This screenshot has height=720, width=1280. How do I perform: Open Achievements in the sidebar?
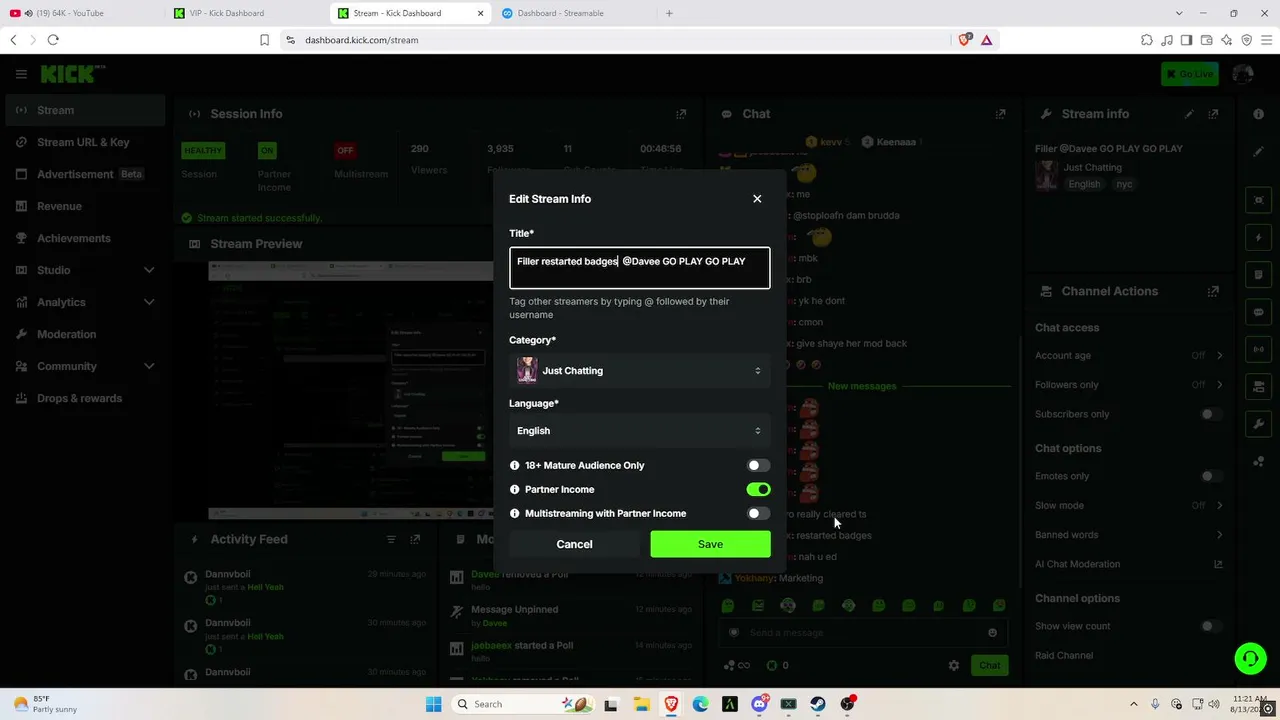85,238
